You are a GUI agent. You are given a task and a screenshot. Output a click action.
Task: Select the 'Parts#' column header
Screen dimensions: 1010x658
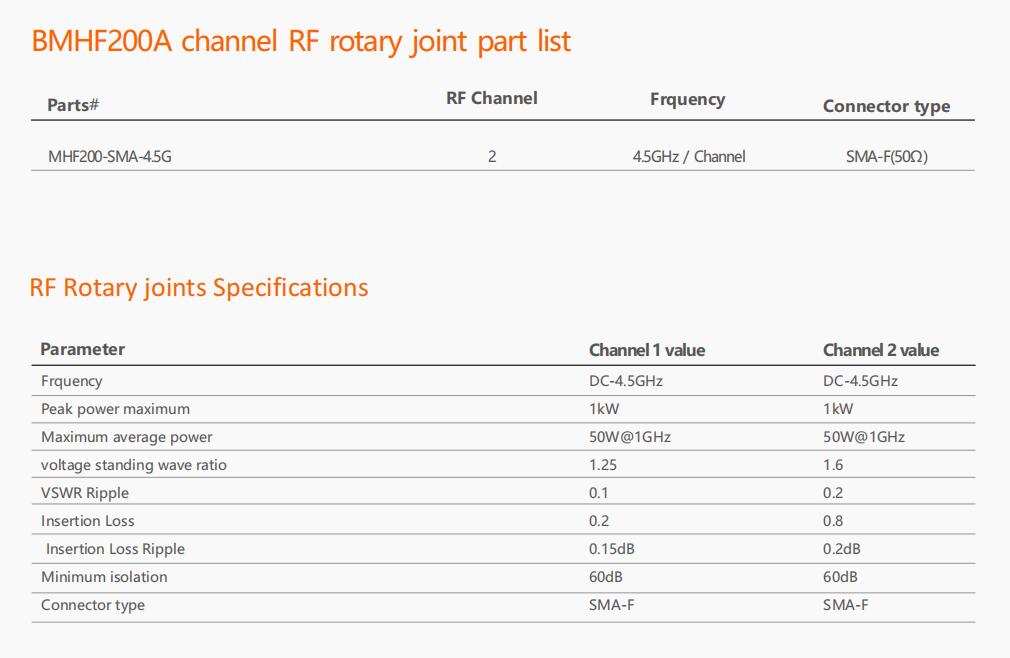(x=73, y=105)
